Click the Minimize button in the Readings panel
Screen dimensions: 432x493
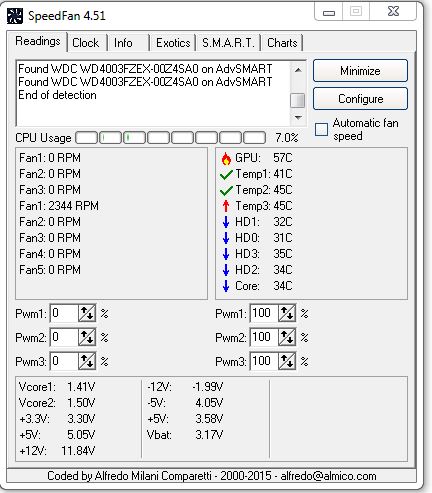[x=360, y=71]
